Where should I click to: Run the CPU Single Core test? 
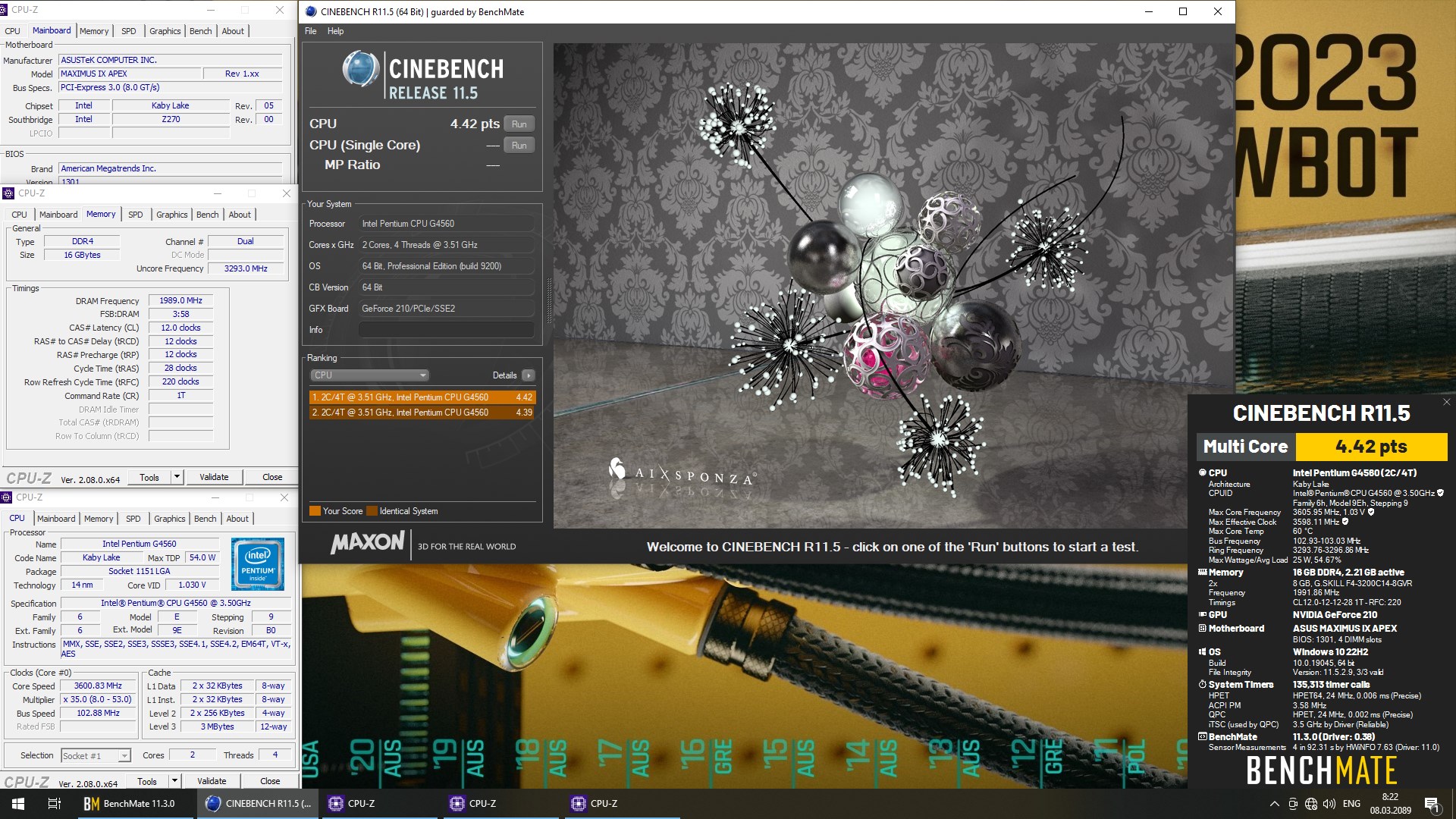[x=519, y=145]
